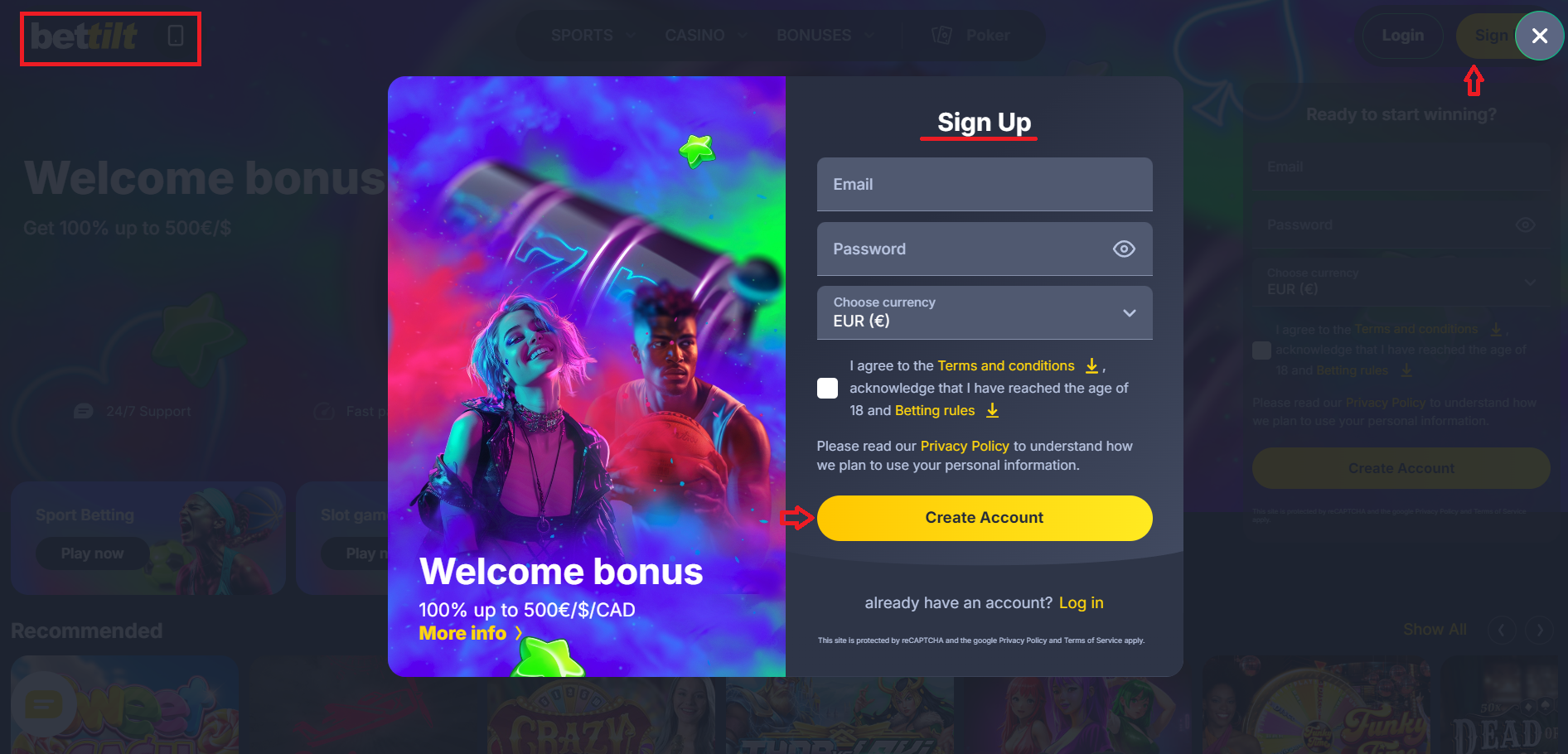Focus the Email input field
The width and height of the screenshot is (1568, 754).
pyautogui.click(x=985, y=184)
